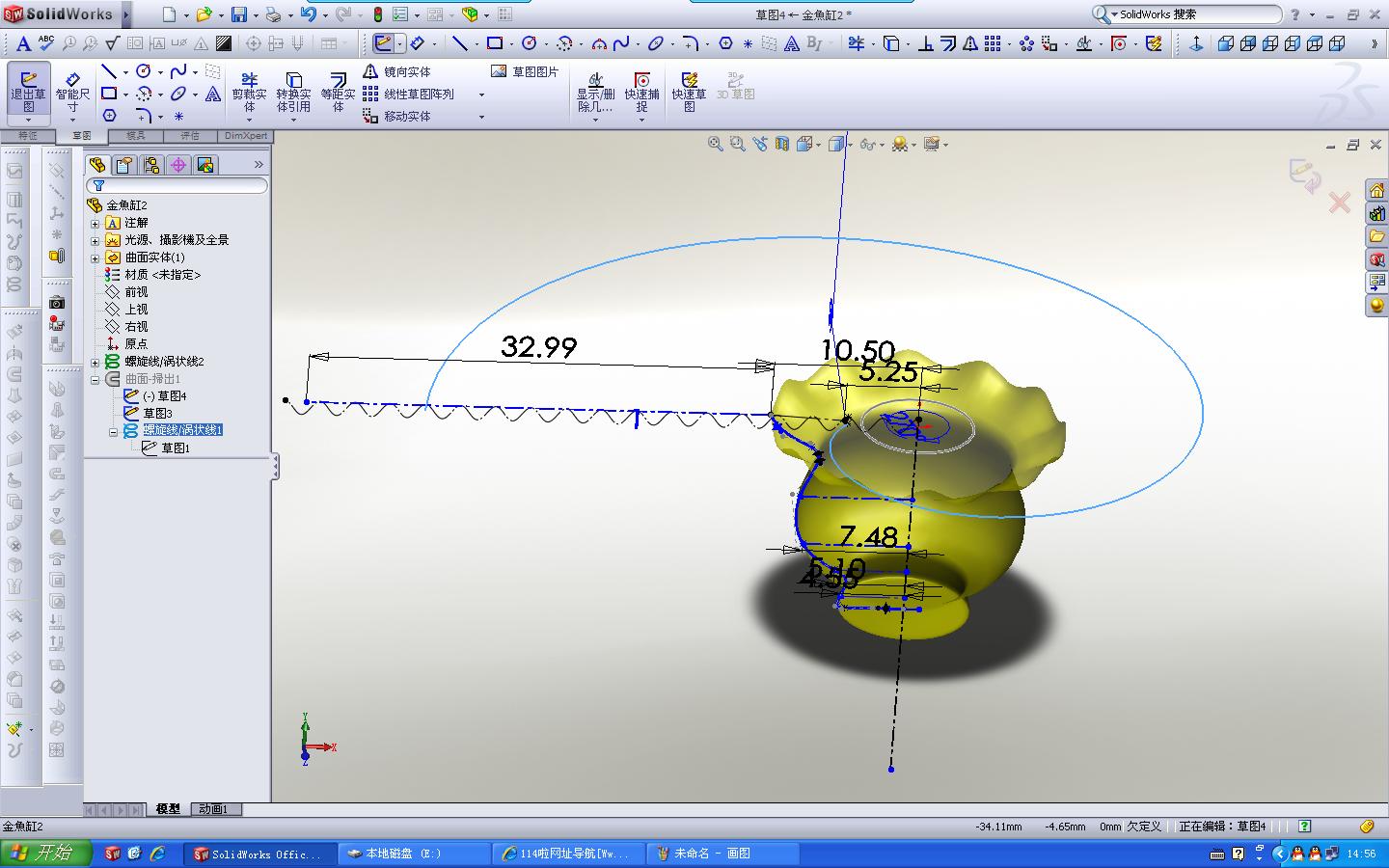Open the ConfigurationManager tab icon
This screenshot has width=1389, height=868.
point(151,165)
